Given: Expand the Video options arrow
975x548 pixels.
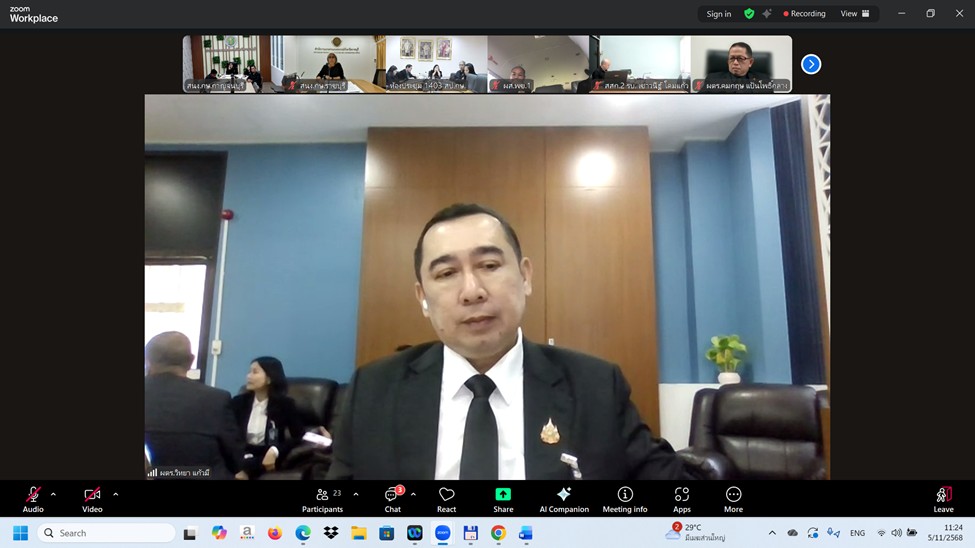Looking at the screenshot, I should click(115, 494).
